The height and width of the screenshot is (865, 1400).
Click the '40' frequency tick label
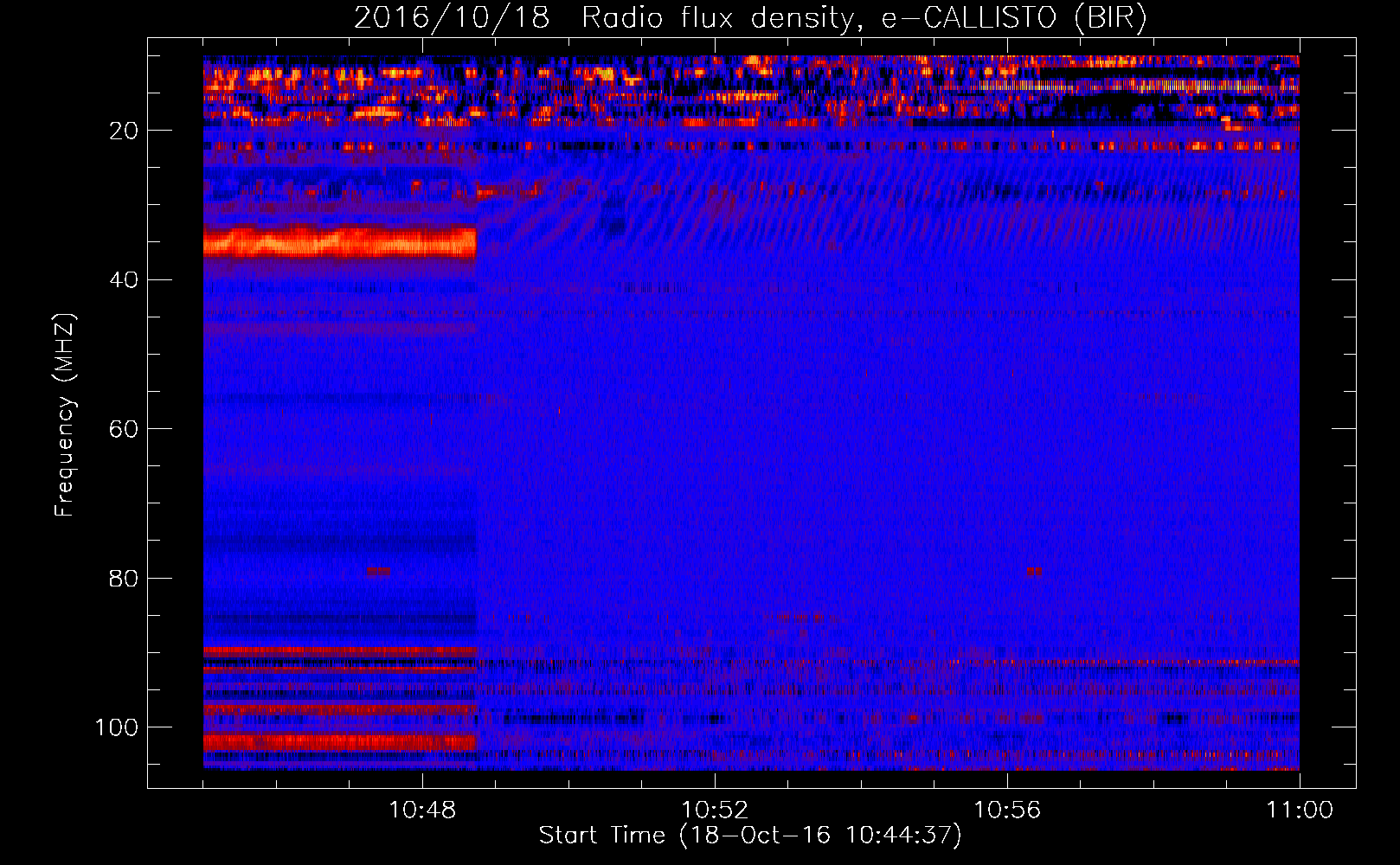(x=124, y=280)
